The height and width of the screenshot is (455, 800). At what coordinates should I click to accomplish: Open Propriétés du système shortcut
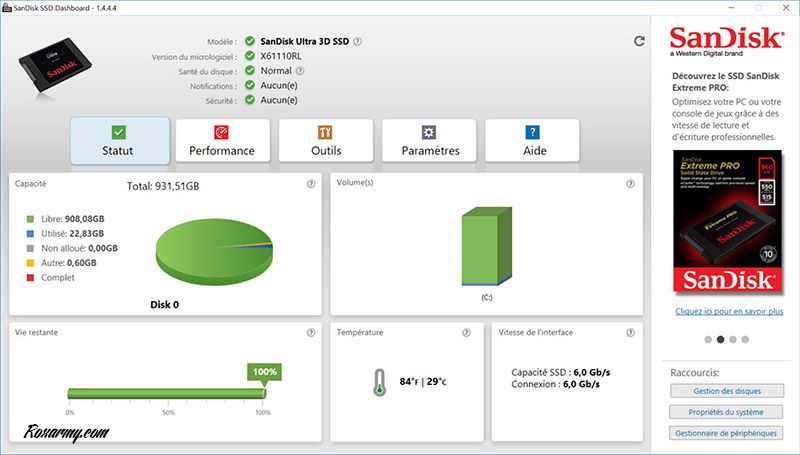coord(726,411)
